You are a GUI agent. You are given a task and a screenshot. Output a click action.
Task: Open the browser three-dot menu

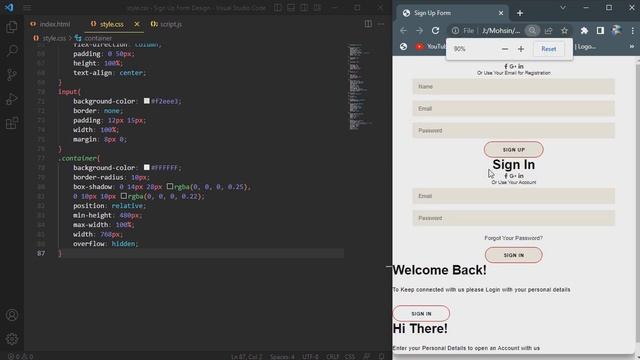pyautogui.click(x=632, y=31)
